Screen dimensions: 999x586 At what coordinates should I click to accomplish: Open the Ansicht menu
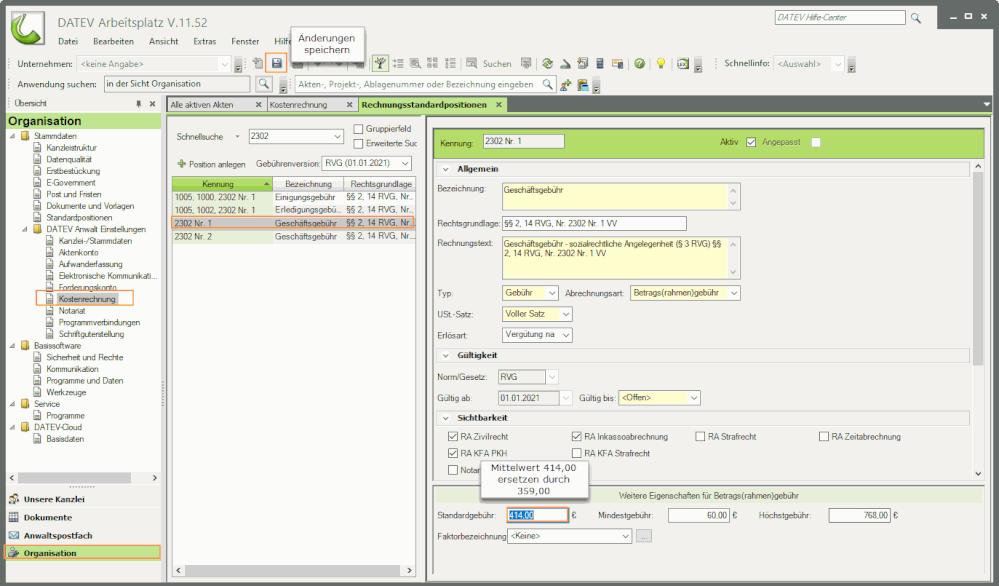(164, 41)
